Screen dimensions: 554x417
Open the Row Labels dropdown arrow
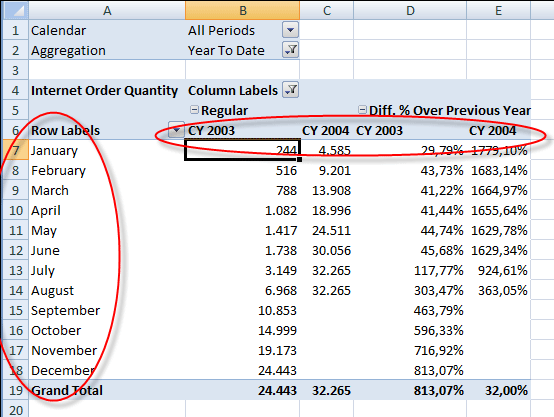click(x=176, y=130)
